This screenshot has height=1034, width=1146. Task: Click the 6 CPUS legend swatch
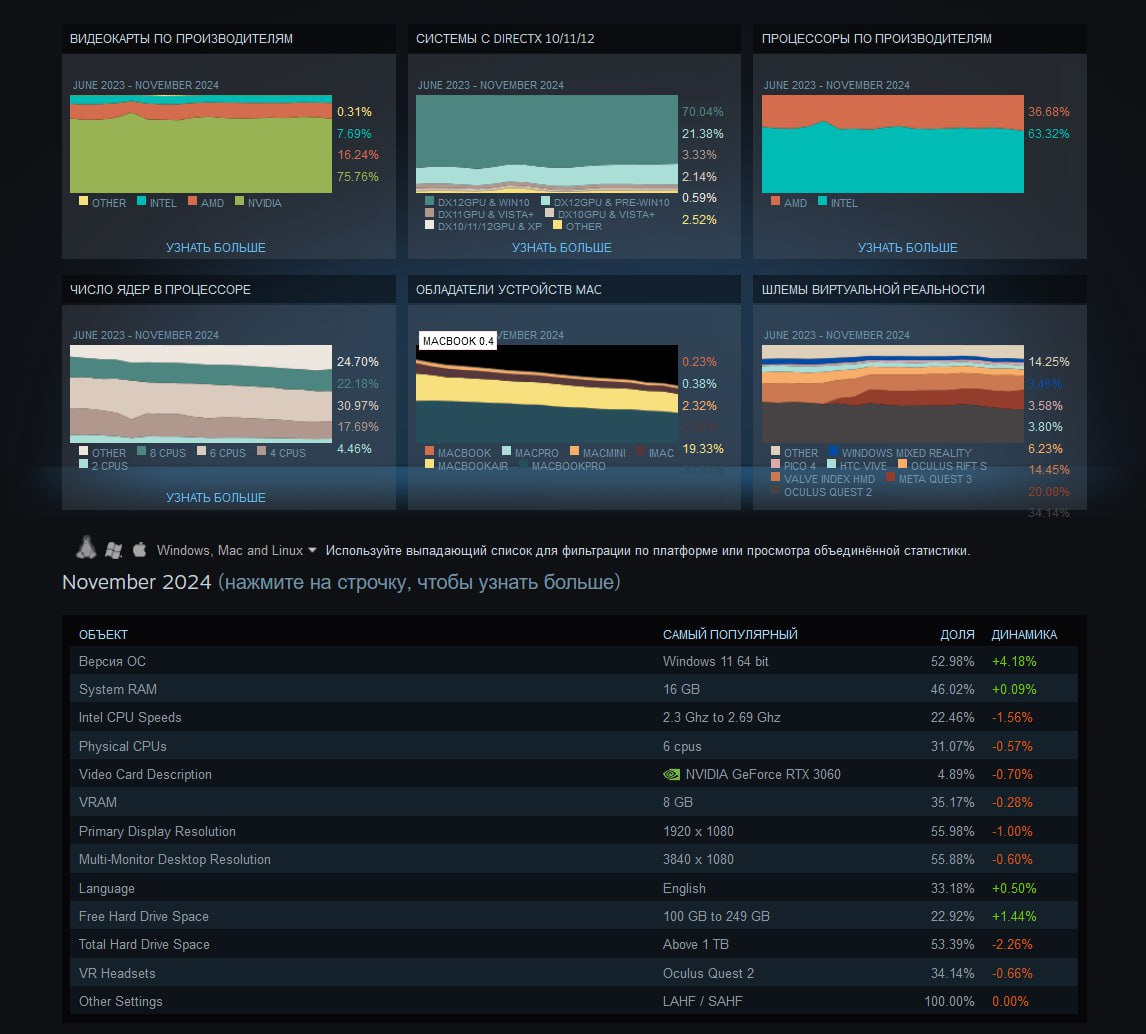pyautogui.click(x=201, y=451)
